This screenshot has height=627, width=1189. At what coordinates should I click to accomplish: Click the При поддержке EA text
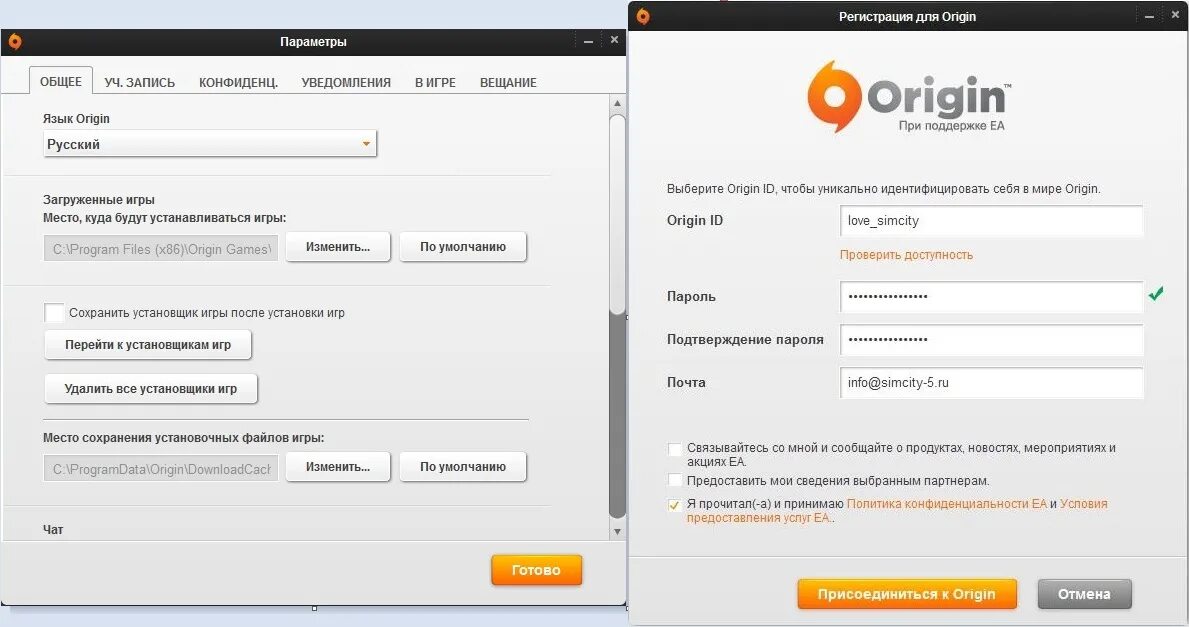tap(952, 126)
